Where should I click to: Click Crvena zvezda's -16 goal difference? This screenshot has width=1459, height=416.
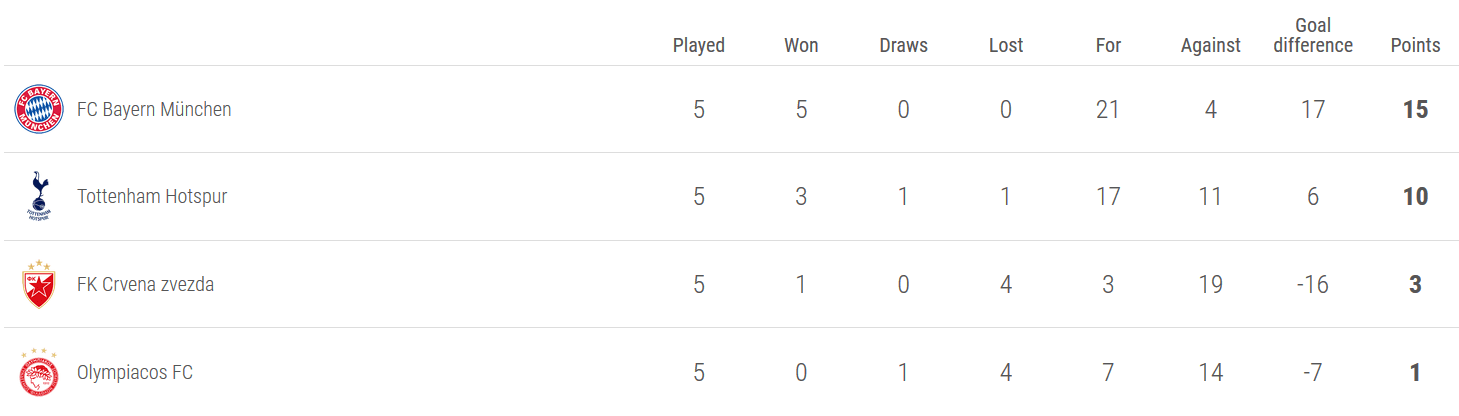[x=1312, y=285]
